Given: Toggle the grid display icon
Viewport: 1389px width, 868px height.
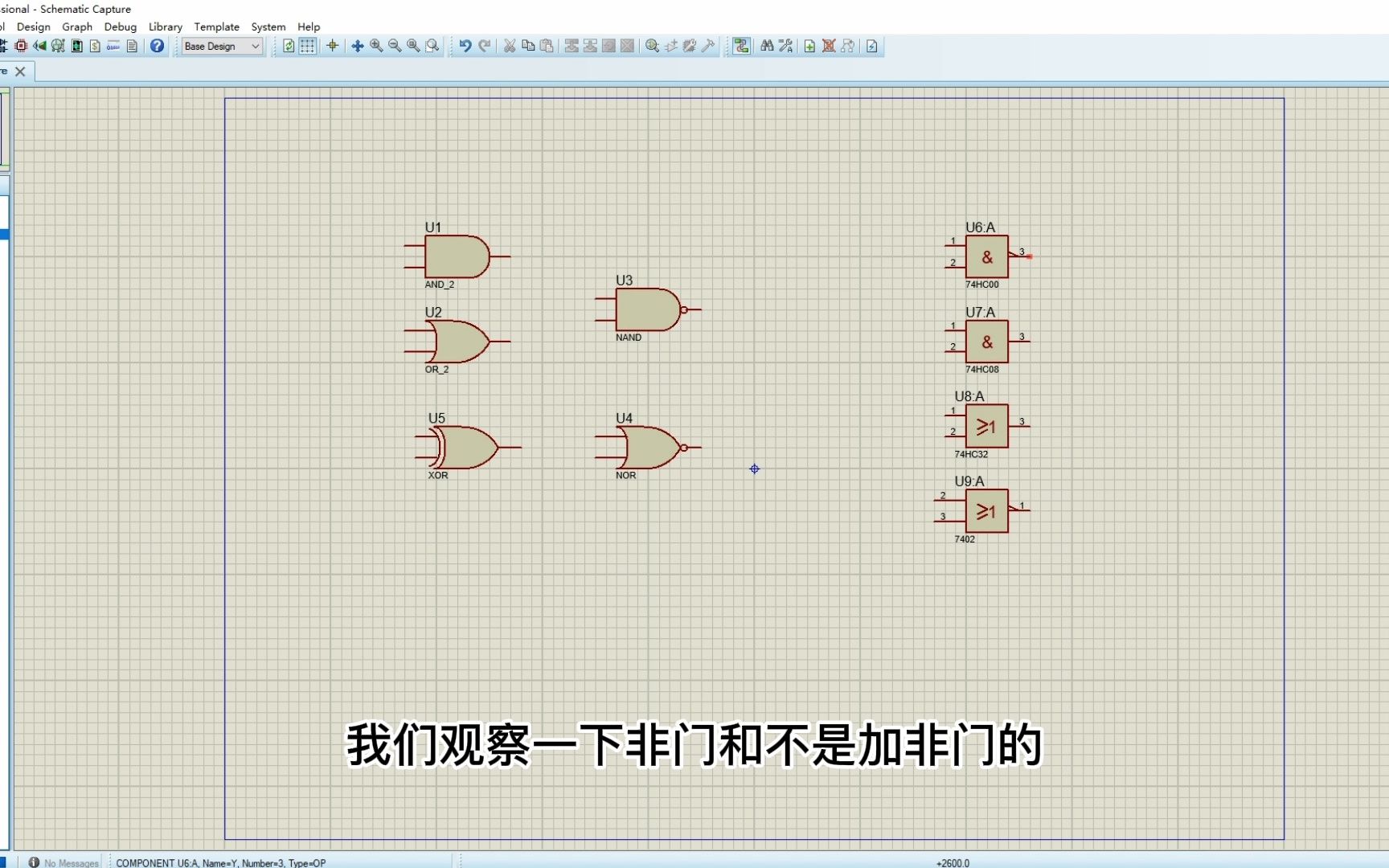Looking at the screenshot, I should tap(307, 46).
